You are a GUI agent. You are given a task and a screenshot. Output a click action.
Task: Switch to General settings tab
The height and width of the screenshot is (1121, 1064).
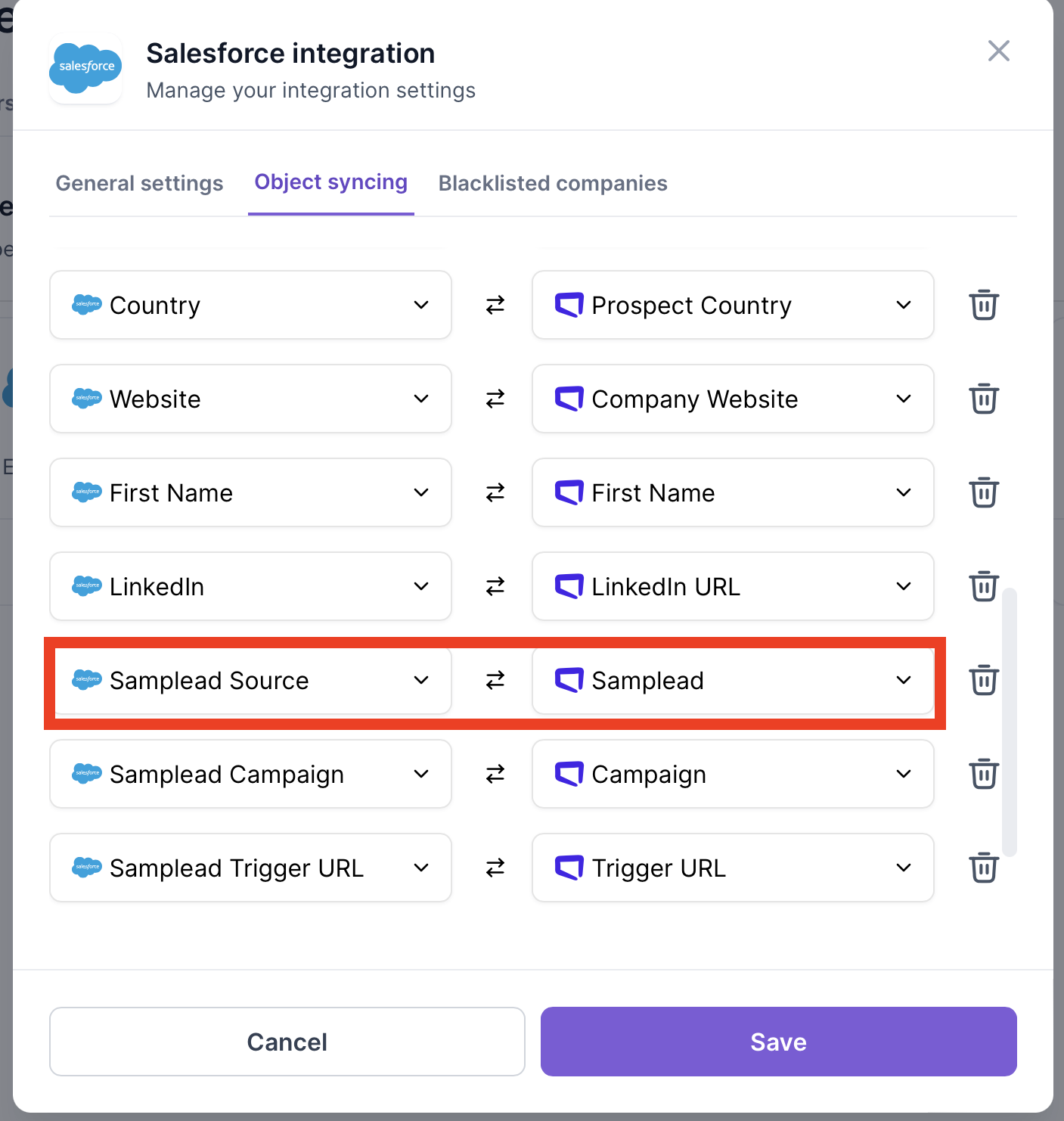click(x=140, y=183)
